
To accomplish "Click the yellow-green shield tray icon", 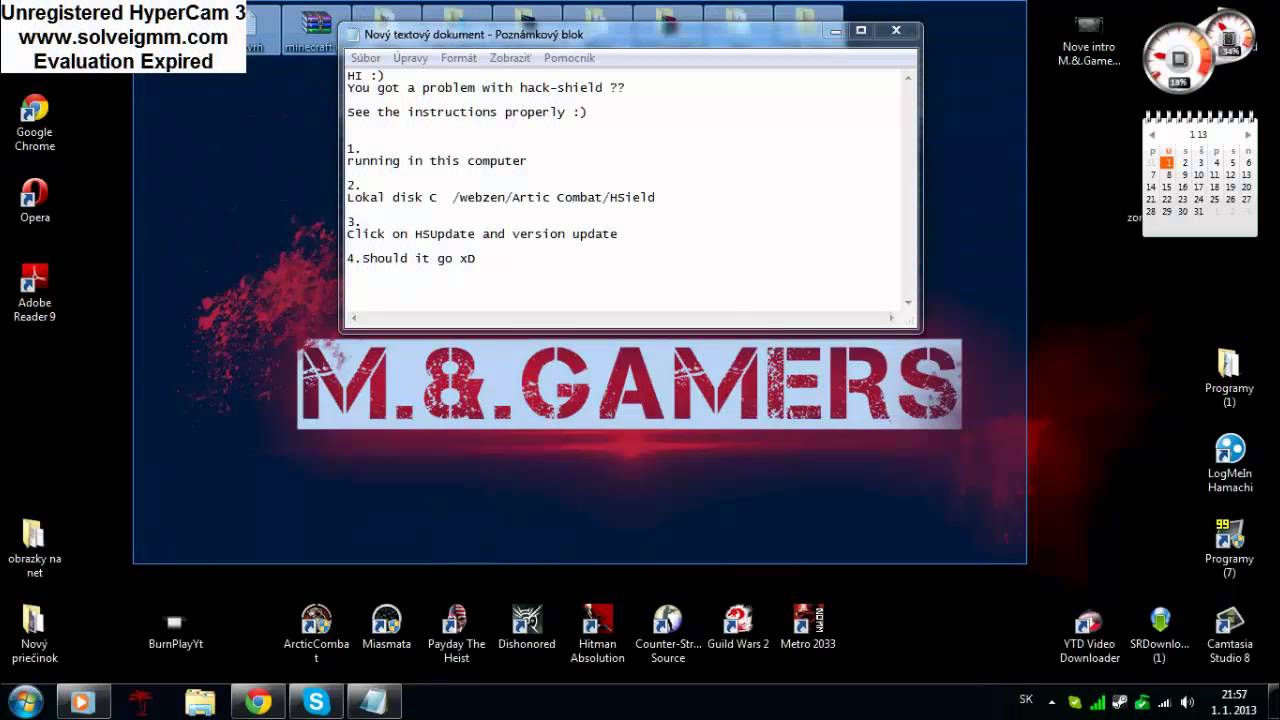I will [1075, 703].
